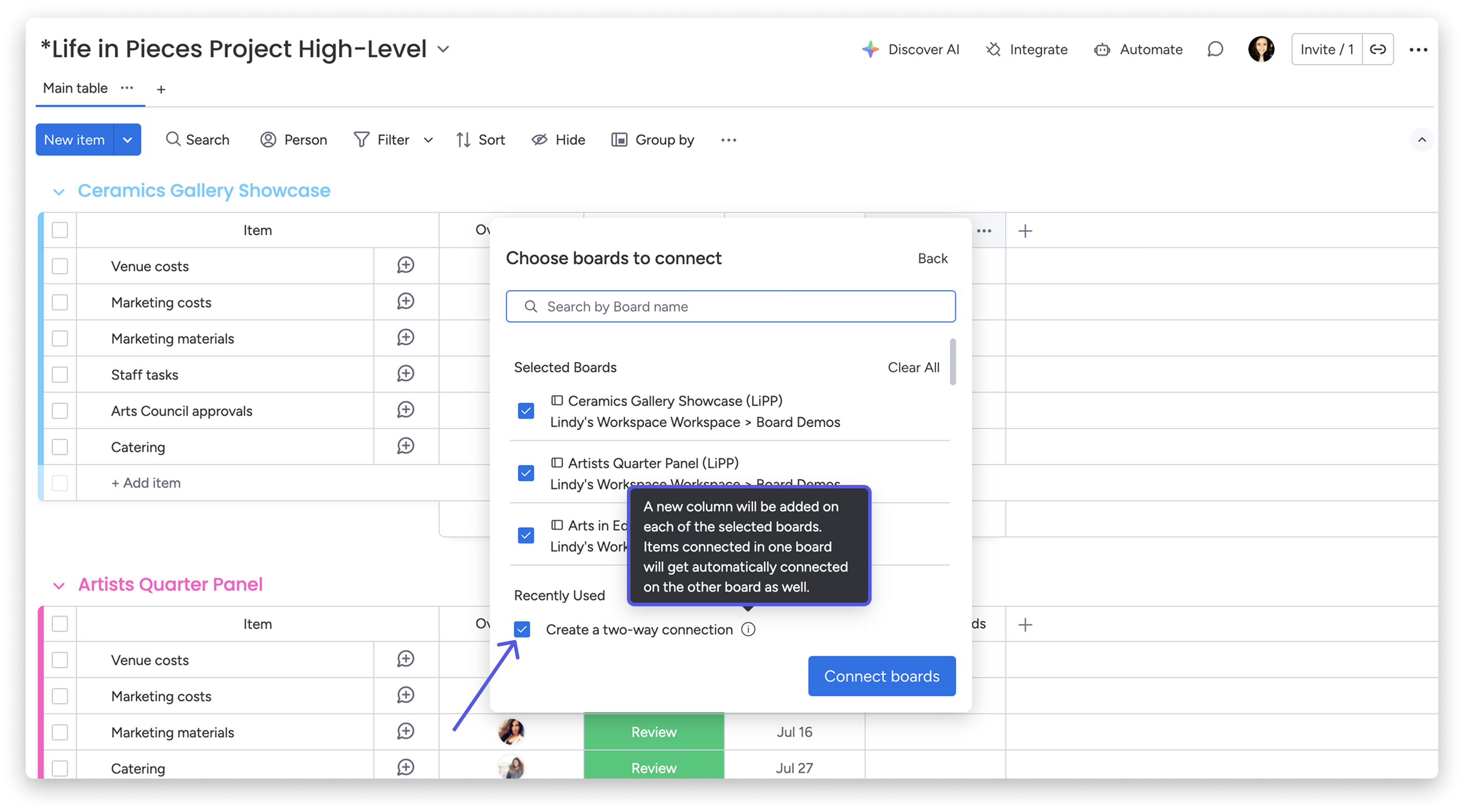Select Ceramics Venue costs row checkbox
The image size is (1464, 812).
click(x=60, y=266)
